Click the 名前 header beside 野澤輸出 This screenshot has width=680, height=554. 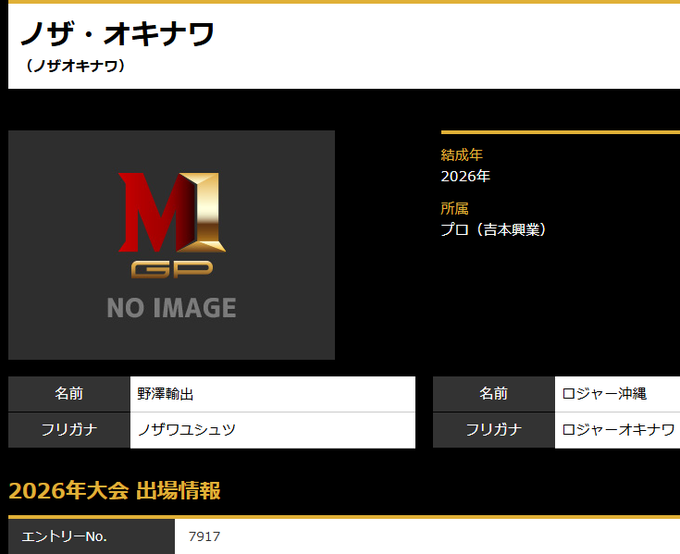pos(69,394)
